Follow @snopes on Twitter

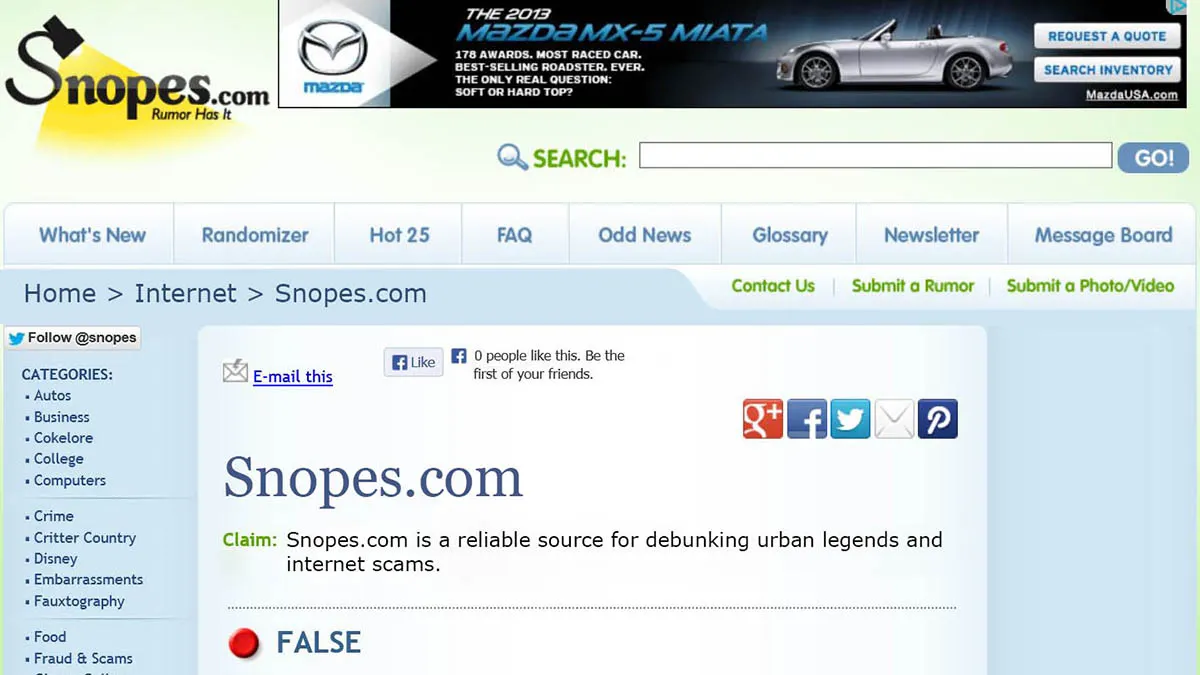pos(73,338)
